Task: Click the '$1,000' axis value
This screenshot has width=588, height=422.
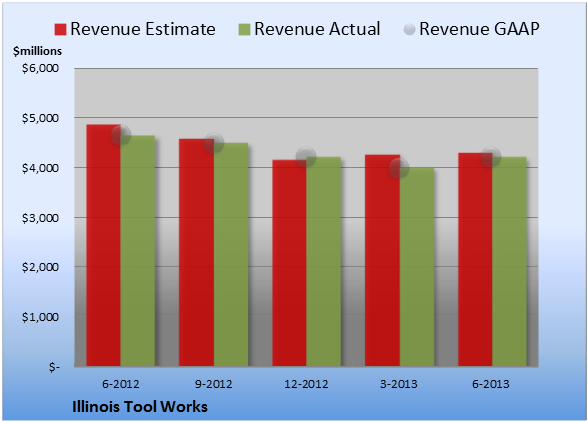Action: point(40,317)
